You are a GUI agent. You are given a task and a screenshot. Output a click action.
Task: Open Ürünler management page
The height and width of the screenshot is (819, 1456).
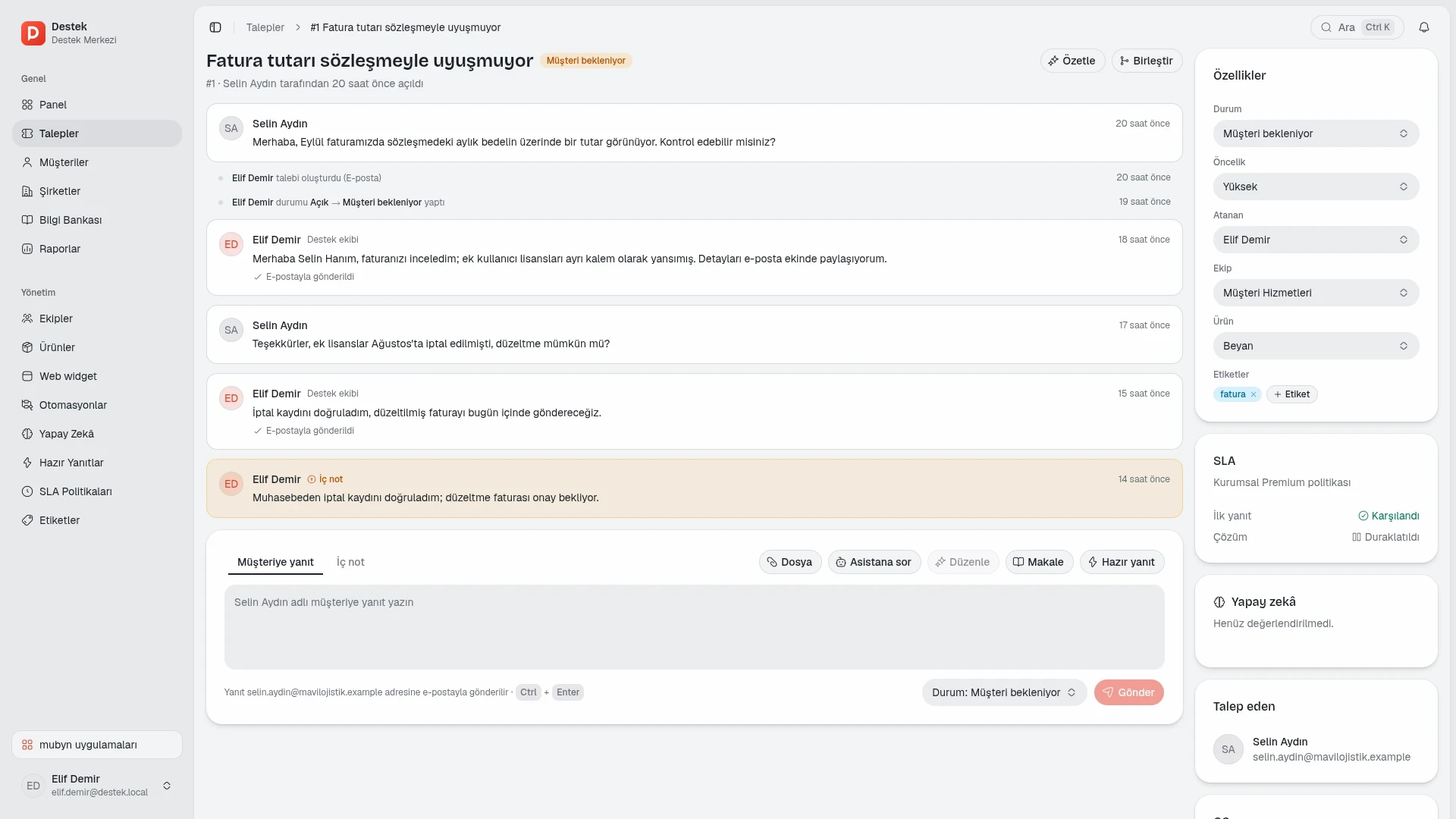pos(97,347)
